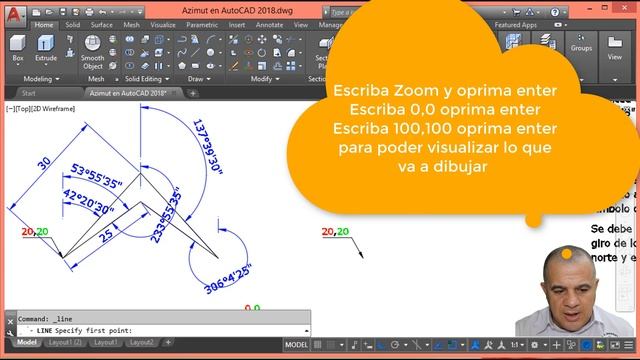
Task: Toggle 2D Object Snap
Action: point(452,345)
